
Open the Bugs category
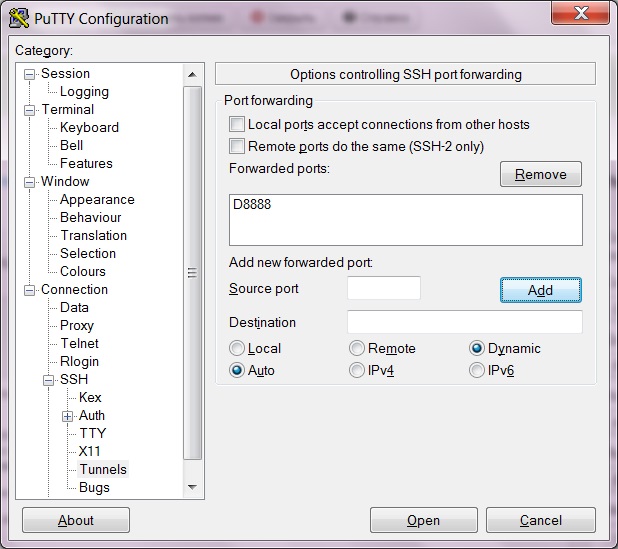click(x=94, y=488)
